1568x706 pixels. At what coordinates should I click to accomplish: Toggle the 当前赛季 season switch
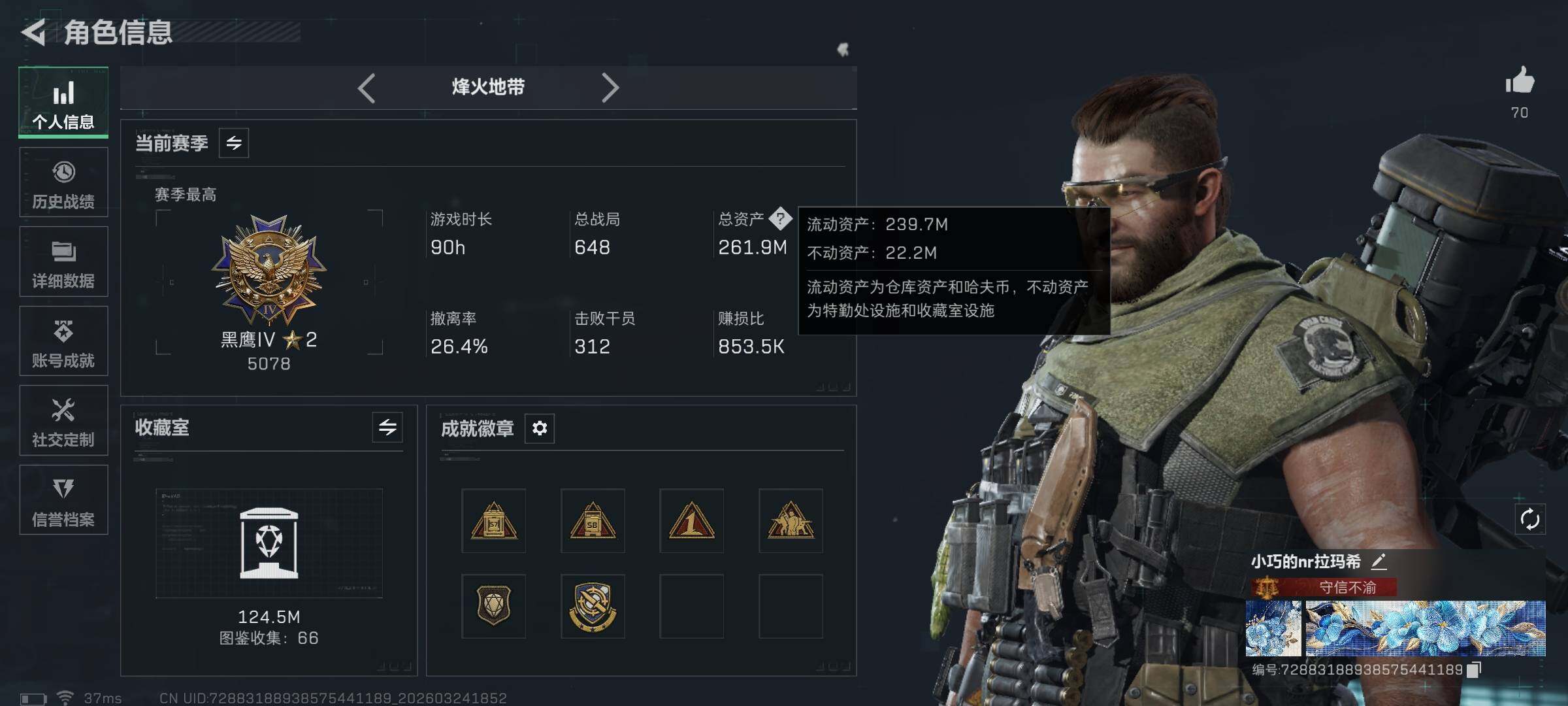tap(234, 143)
